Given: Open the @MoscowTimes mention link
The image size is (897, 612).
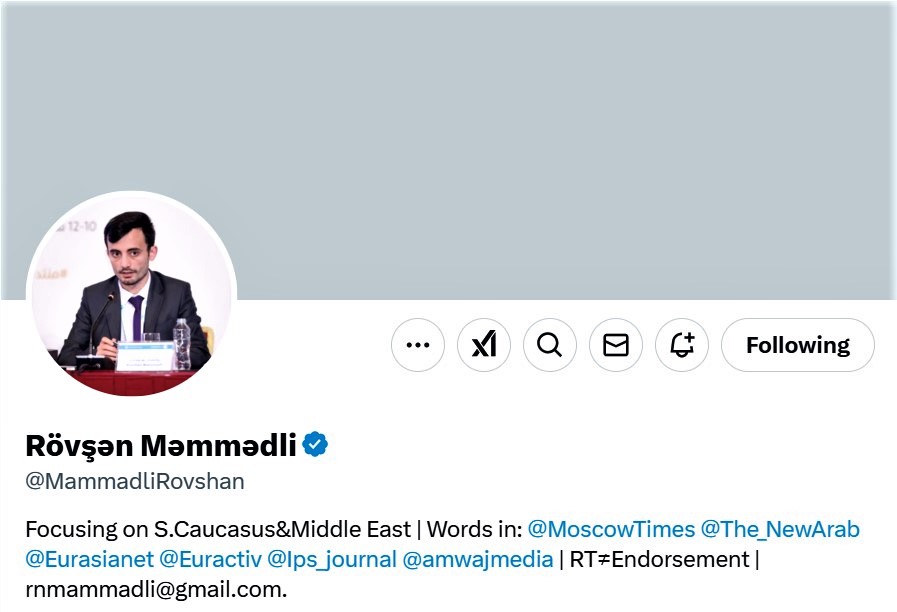Looking at the screenshot, I should click(x=611, y=529).
